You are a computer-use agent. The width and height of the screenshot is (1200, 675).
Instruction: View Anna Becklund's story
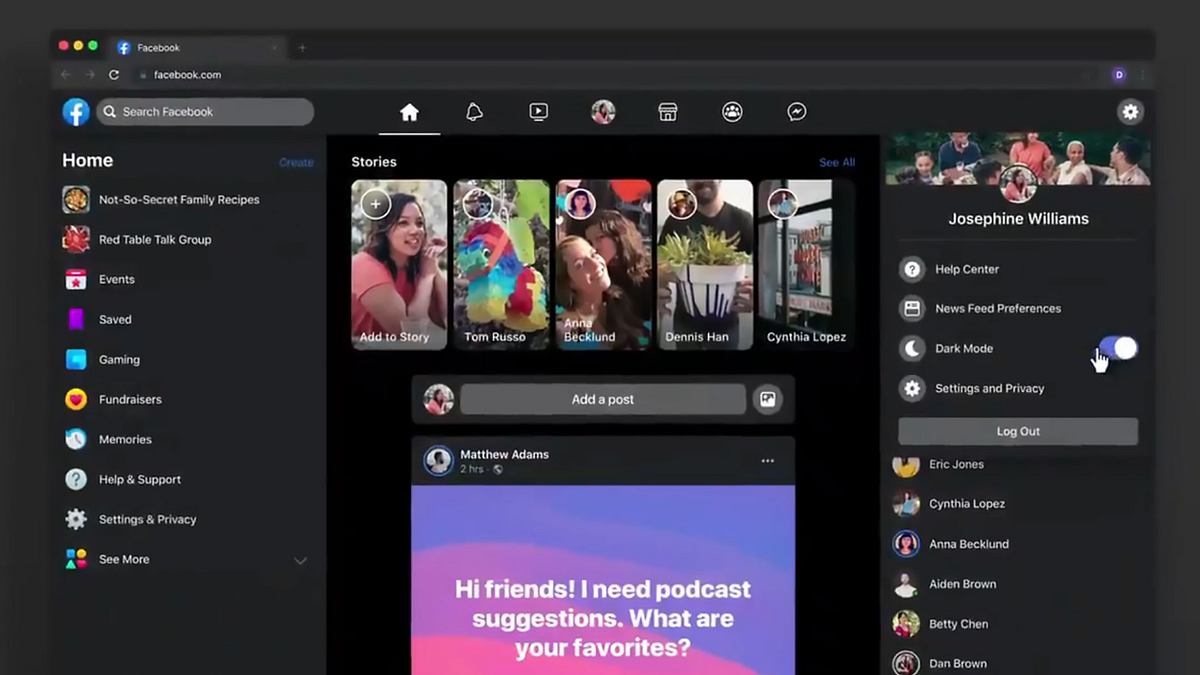pyautogui.click(x=603, y=265)
